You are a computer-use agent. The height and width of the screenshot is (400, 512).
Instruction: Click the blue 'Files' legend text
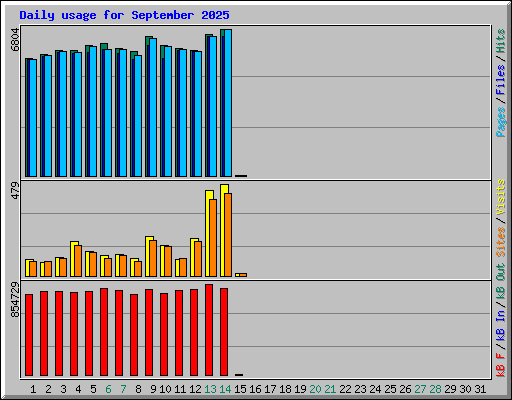500,80
